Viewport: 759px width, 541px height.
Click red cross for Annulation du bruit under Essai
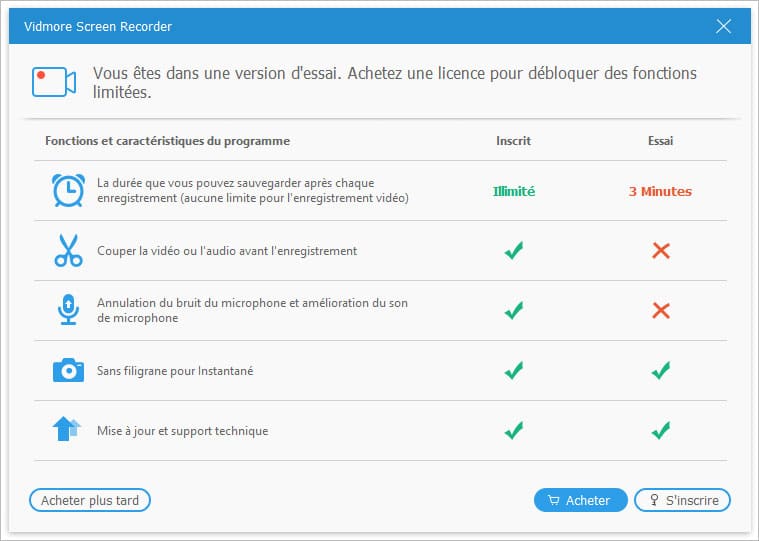tap(661, 311)
